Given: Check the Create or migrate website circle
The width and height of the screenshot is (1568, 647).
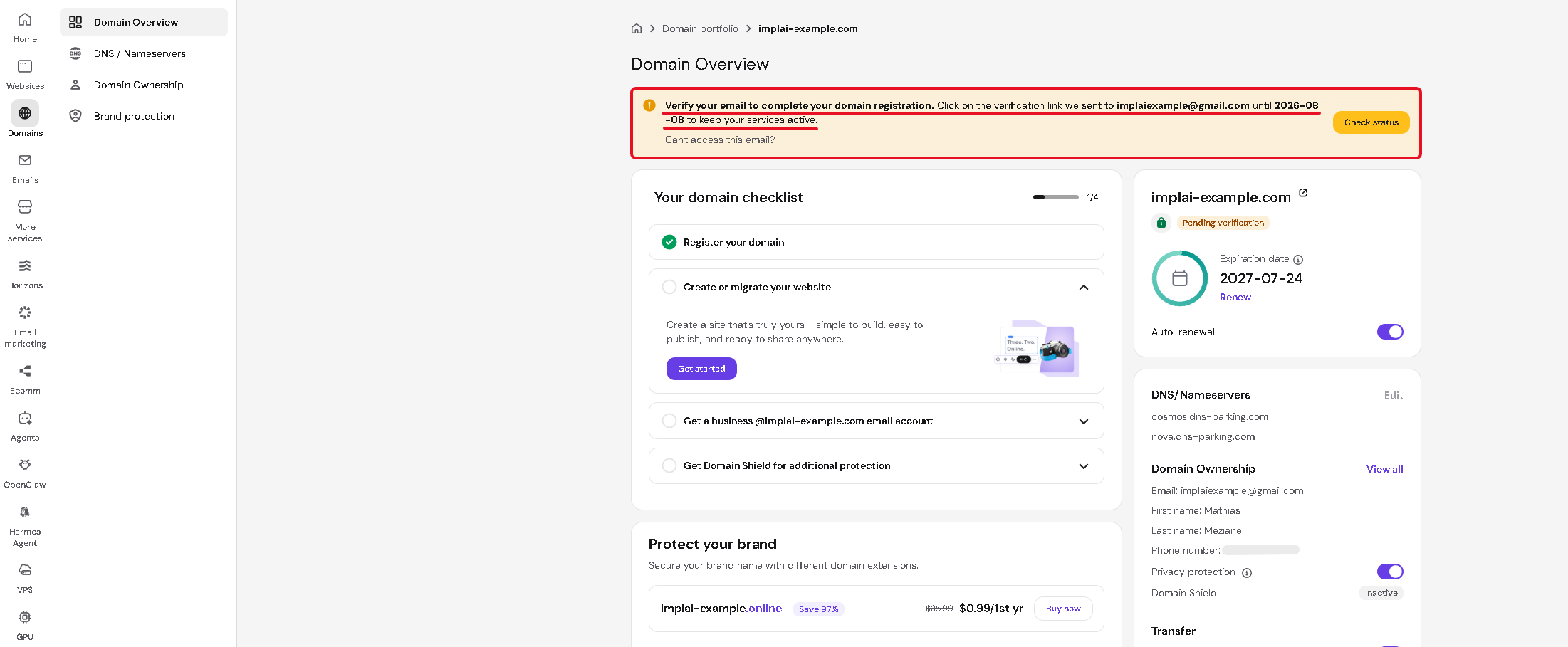Looking at the screenshot, I should [669, 287].
